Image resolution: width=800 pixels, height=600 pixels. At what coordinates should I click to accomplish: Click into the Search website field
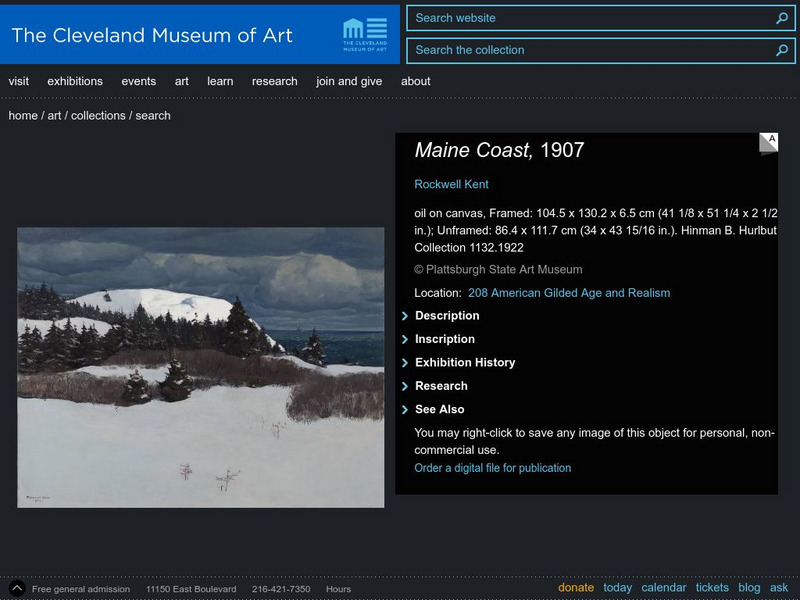point(590,18)
